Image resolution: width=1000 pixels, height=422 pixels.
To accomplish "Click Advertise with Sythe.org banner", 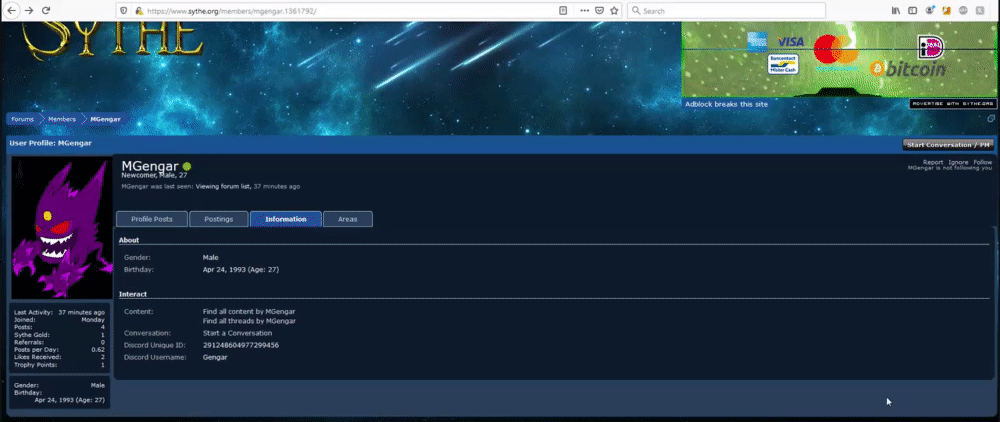I will (x=952, y=103).
